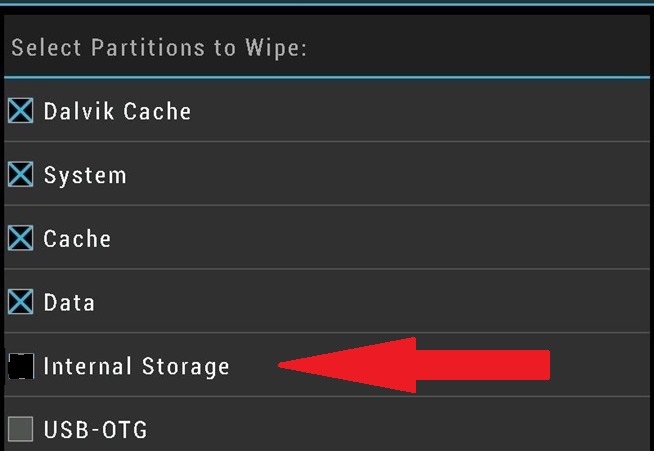This screenshot has width=654, height=451.
Task: Click empty space right of the Data label
Action: pyautogui.click(x=400, y=302)
